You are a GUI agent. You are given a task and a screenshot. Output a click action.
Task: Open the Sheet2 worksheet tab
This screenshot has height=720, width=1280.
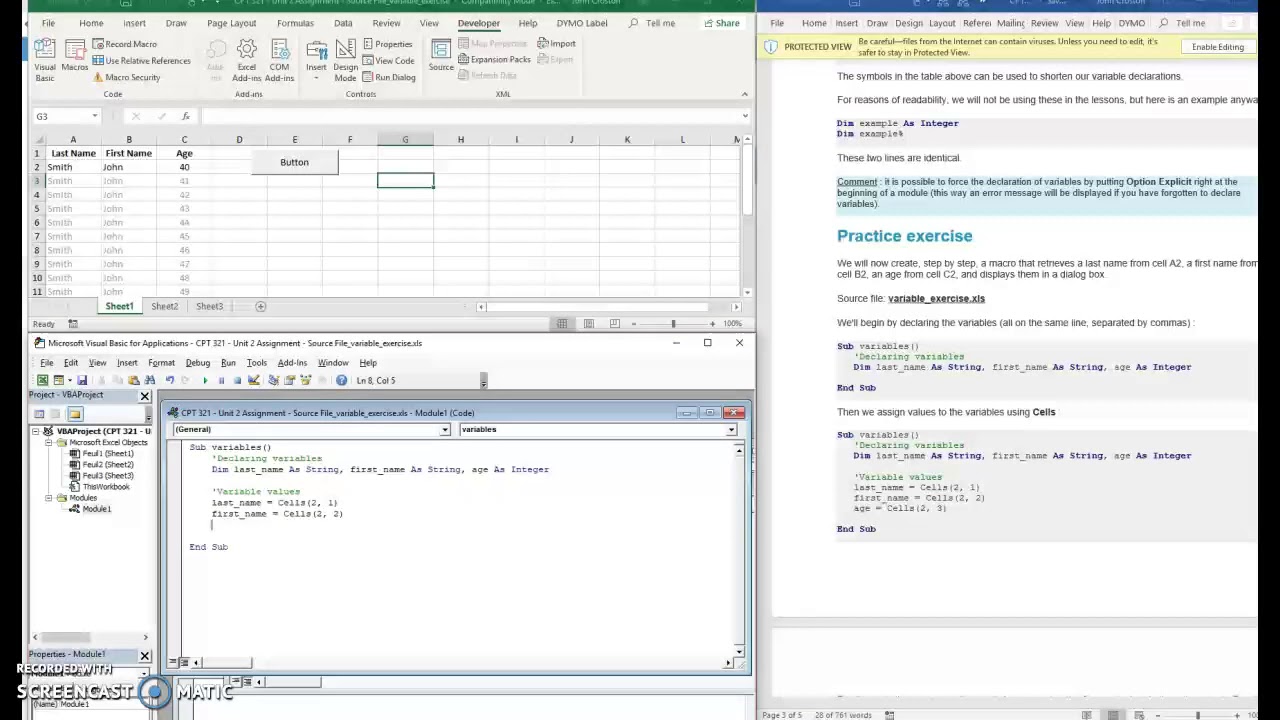164,306
